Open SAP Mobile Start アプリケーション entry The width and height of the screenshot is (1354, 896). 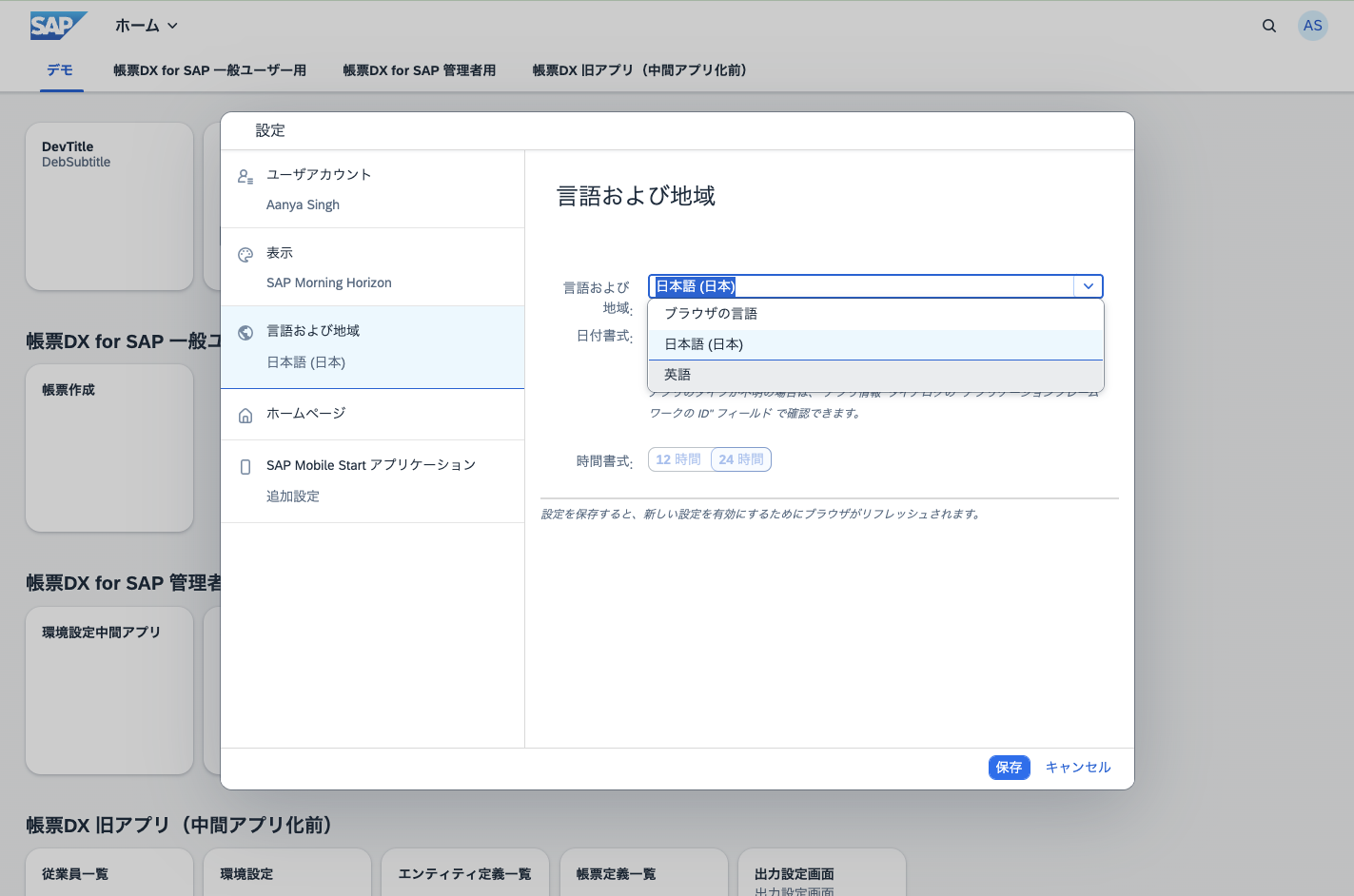pyautogui.click(x=373, y=481)
